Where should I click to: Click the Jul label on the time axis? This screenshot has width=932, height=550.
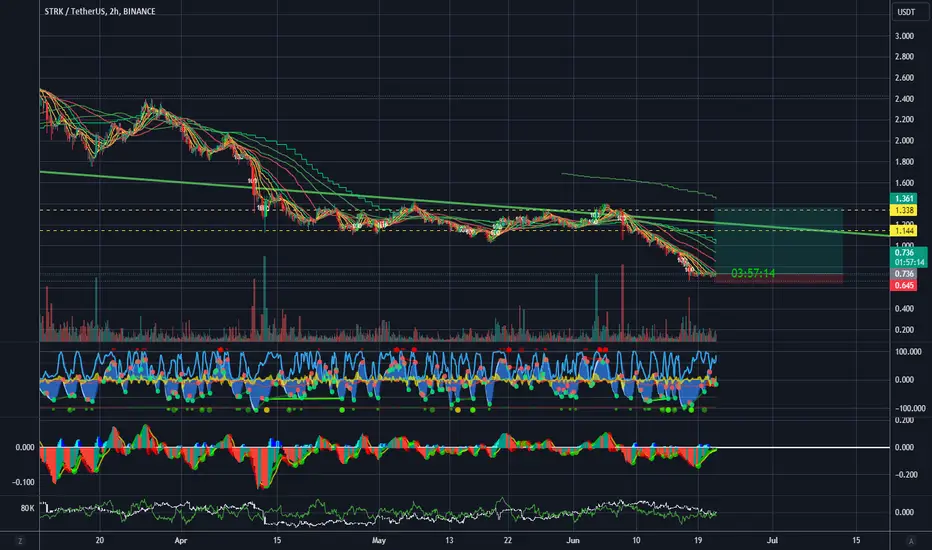(x=772, y=540)
